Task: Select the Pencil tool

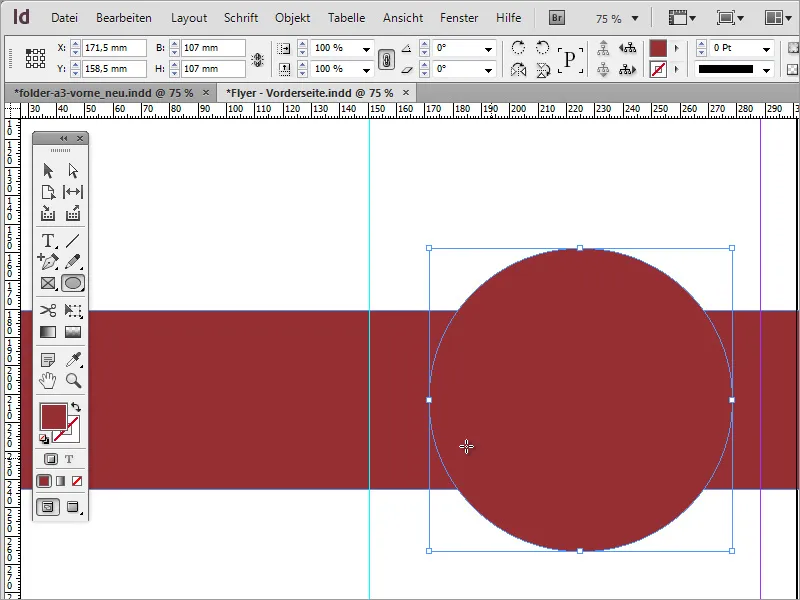Action: tap(73, 262)
